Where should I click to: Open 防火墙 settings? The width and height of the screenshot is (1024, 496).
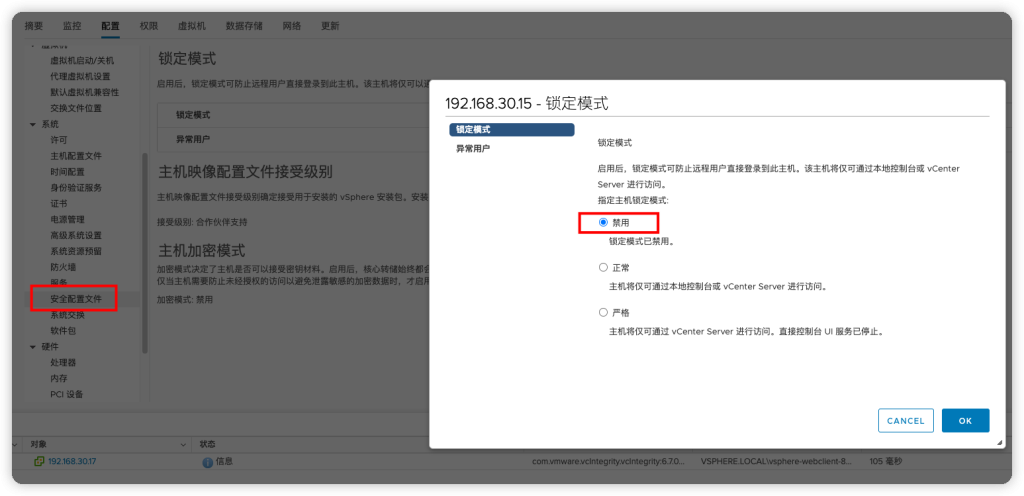(63, 267)
